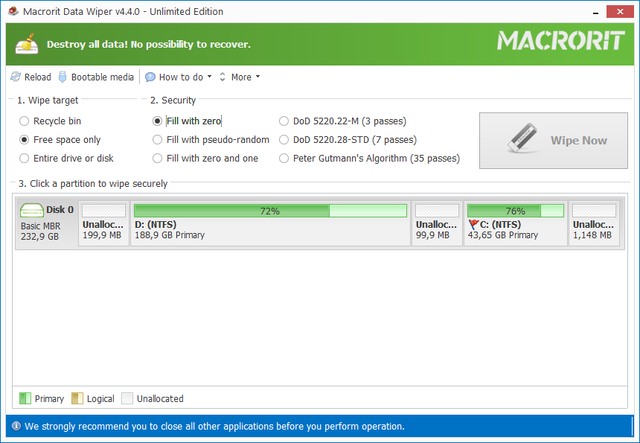
Task: Click the wiper broom icon in green banner
Action: coord(27,44)
